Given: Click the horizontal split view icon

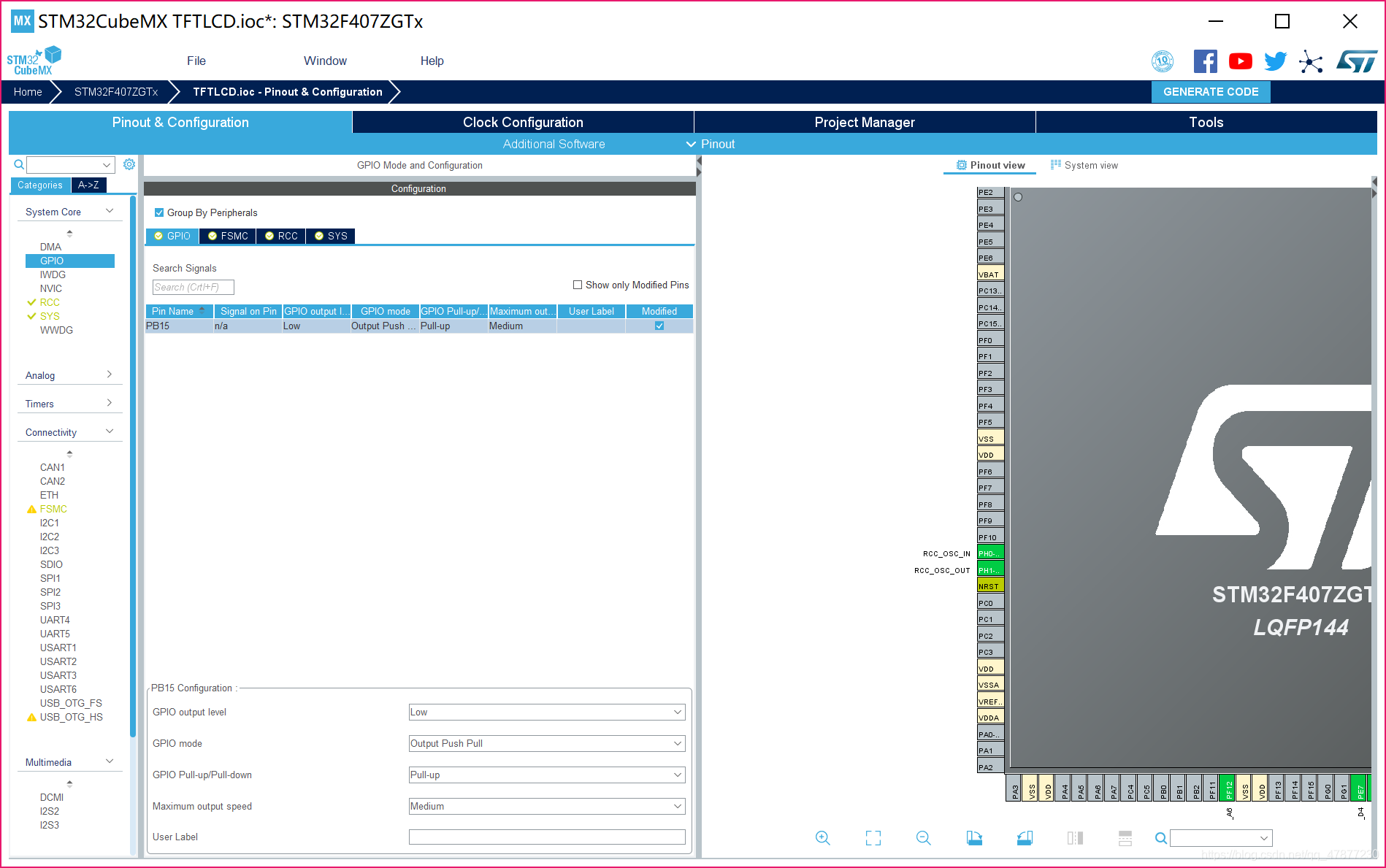Looking at the screenshot, I should tap(1125, 838).
